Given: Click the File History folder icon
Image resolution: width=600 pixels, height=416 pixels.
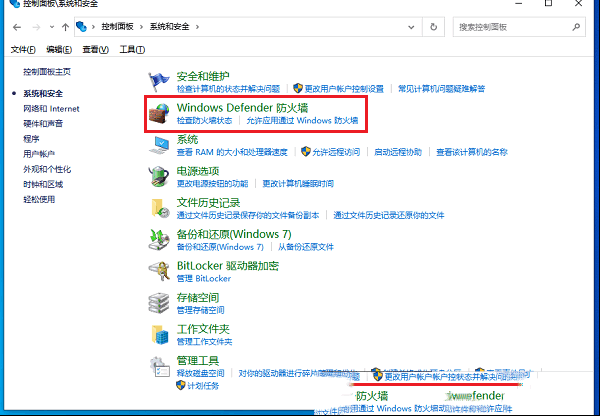Looking at the screenshot, I should coord(160,209).
